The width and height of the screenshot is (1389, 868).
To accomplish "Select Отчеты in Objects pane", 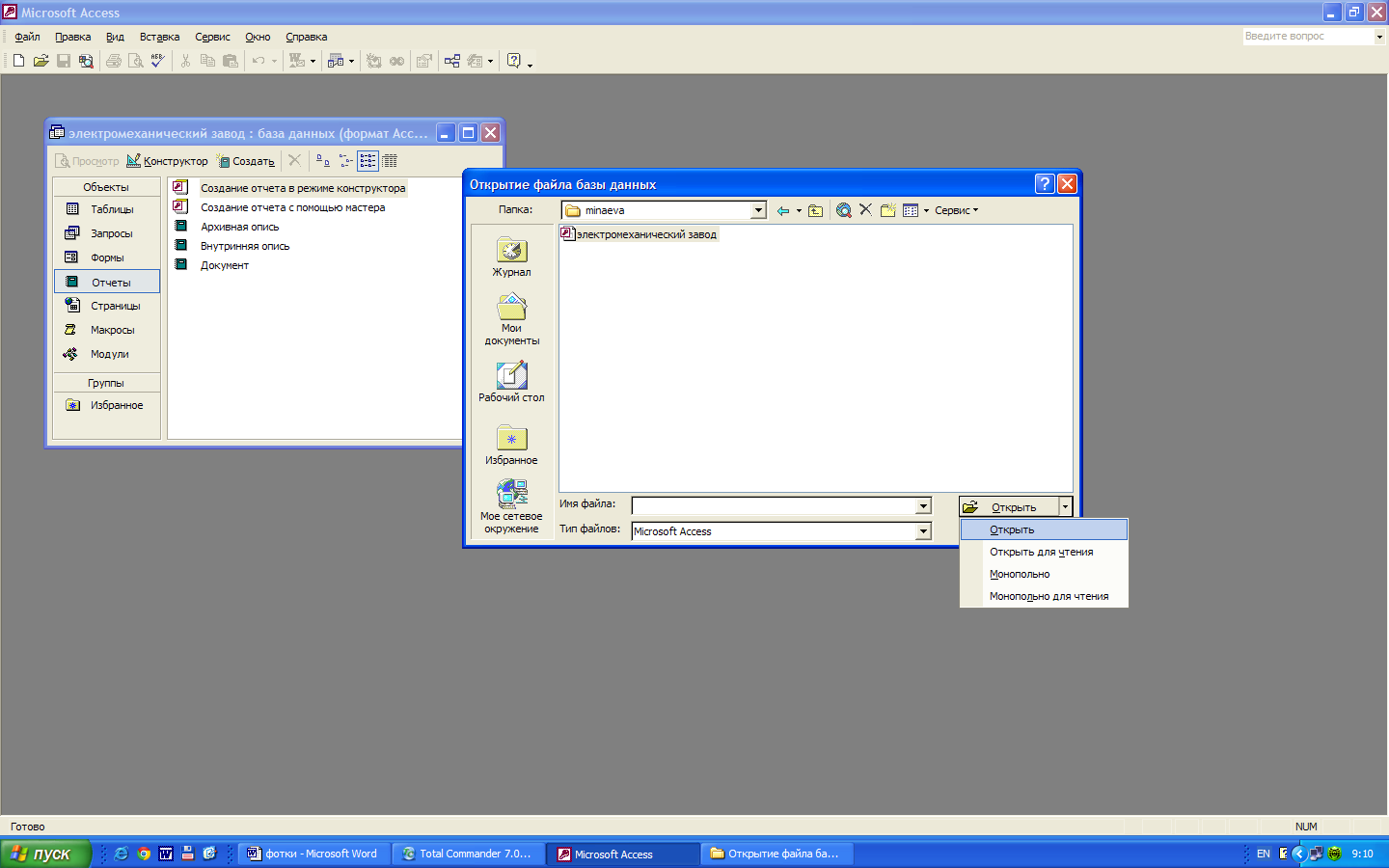I will pos(106,283).
